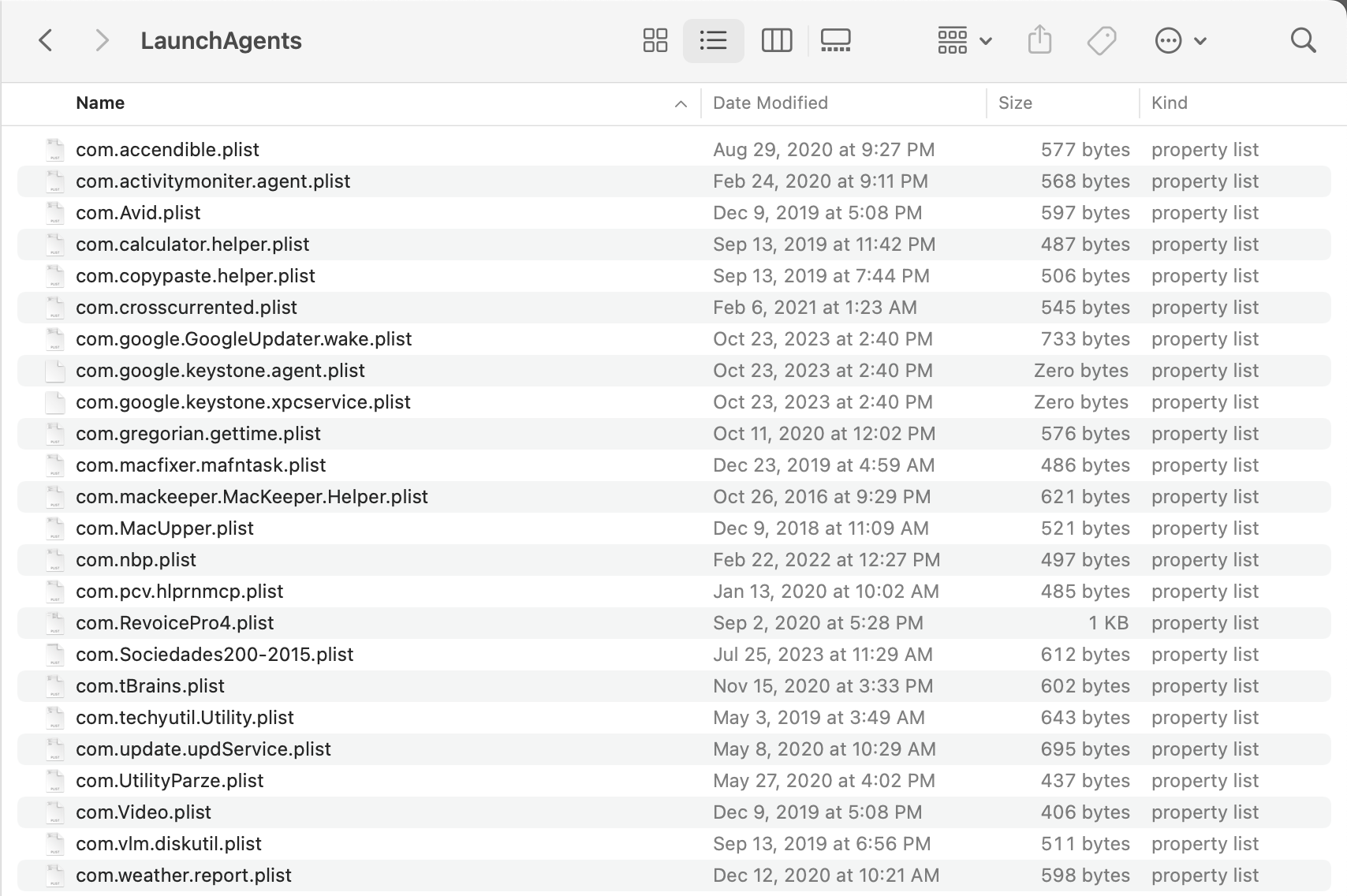Select file name com.crosscurrented.plist
This screenshot has width=1347, height=896.
tap(187, 308)
